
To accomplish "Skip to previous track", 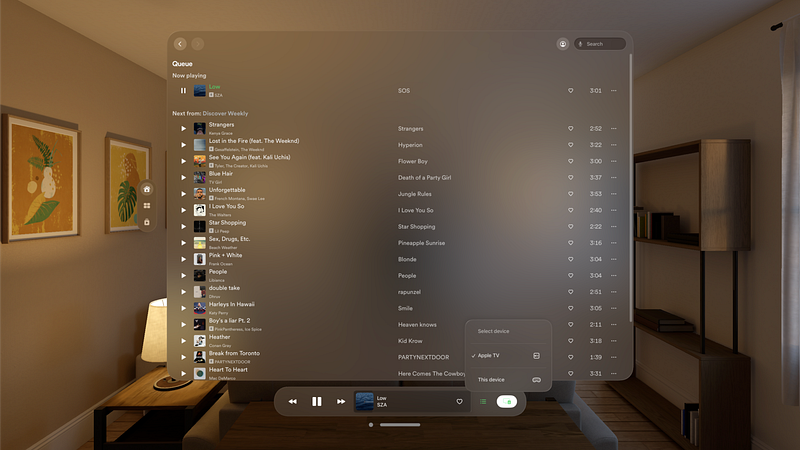I will (x=292, y=402).
